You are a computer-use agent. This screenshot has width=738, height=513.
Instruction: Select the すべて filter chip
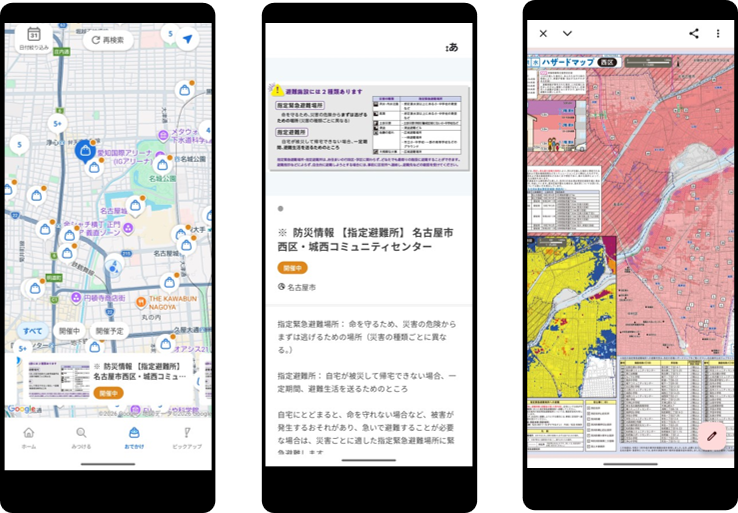tap(33, 331)
